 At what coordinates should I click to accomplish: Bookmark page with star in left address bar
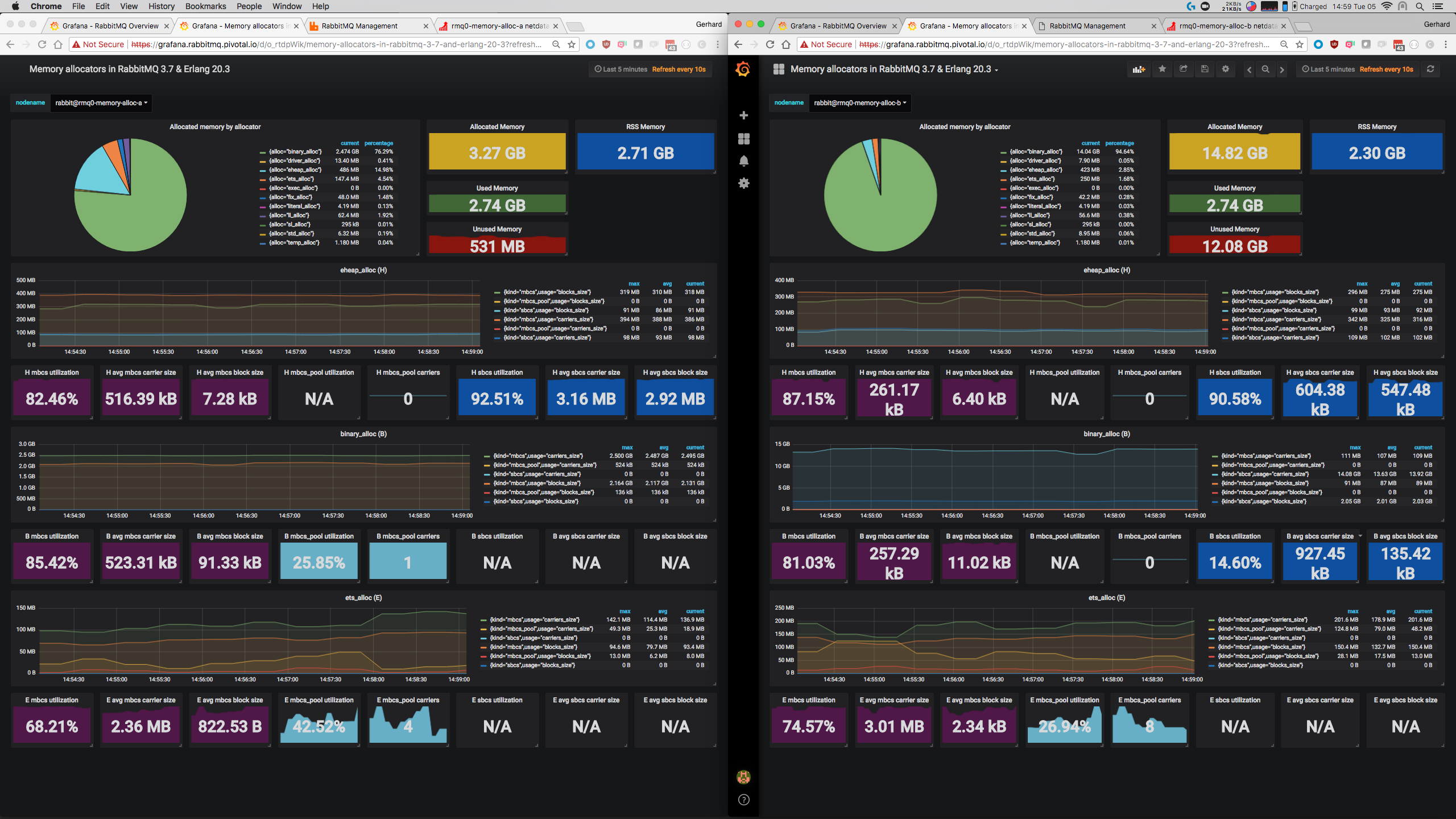(572, 44)
